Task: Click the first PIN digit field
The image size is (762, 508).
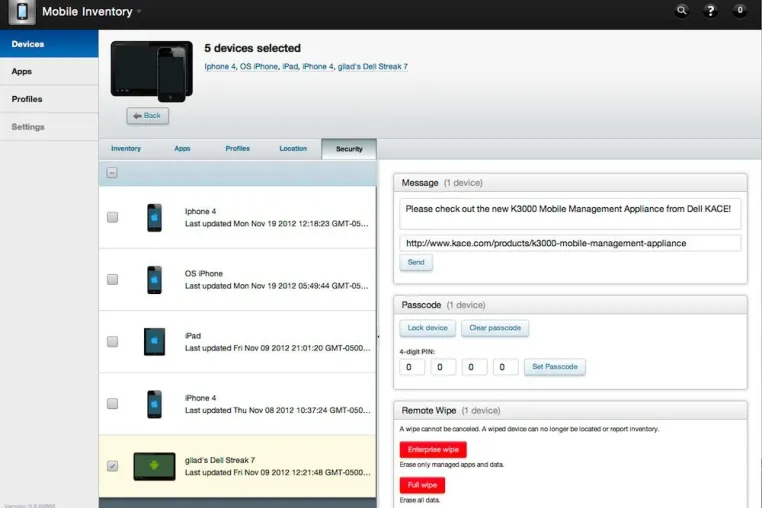Action: point(412,367)
